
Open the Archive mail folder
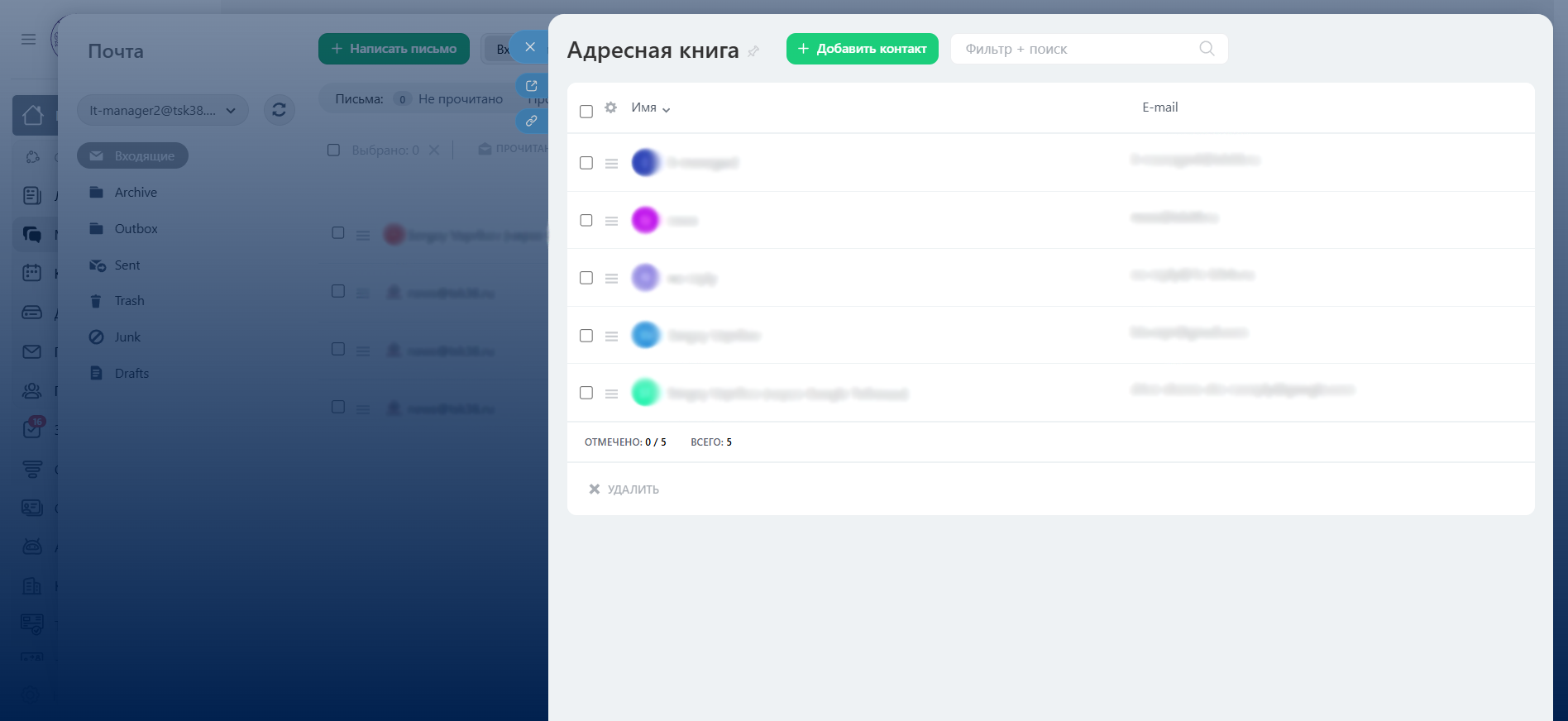[136, 193]
